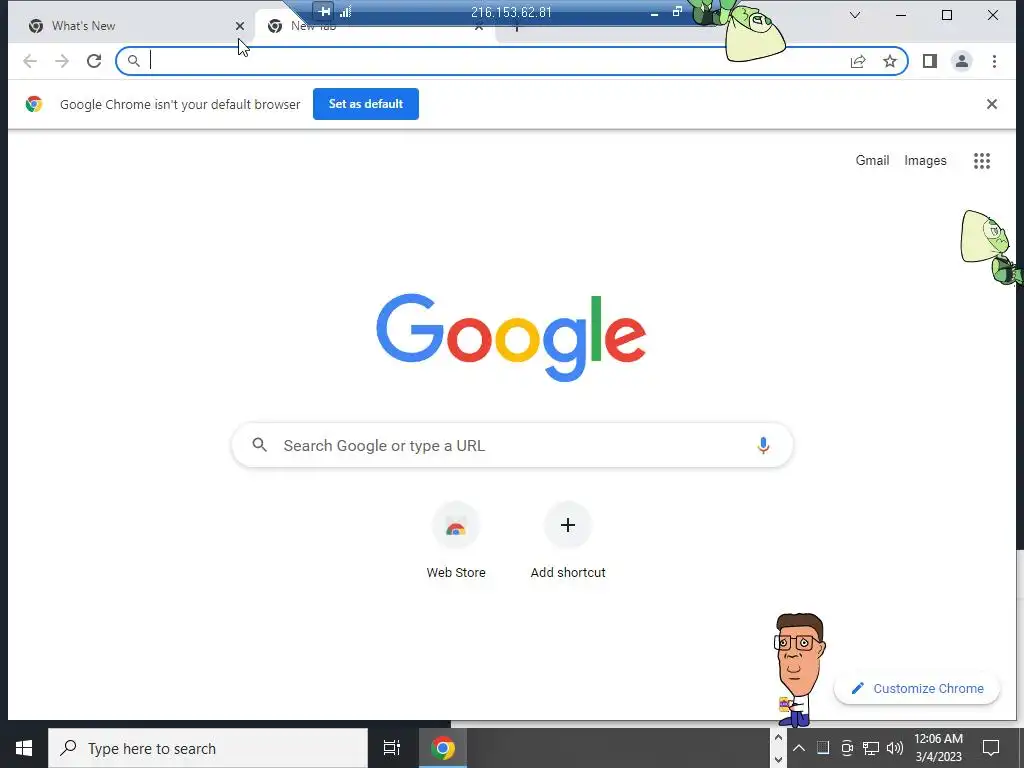Reload the page with the refresh icon
Viewport: 1024px width, 768px height.
(94, 61)
